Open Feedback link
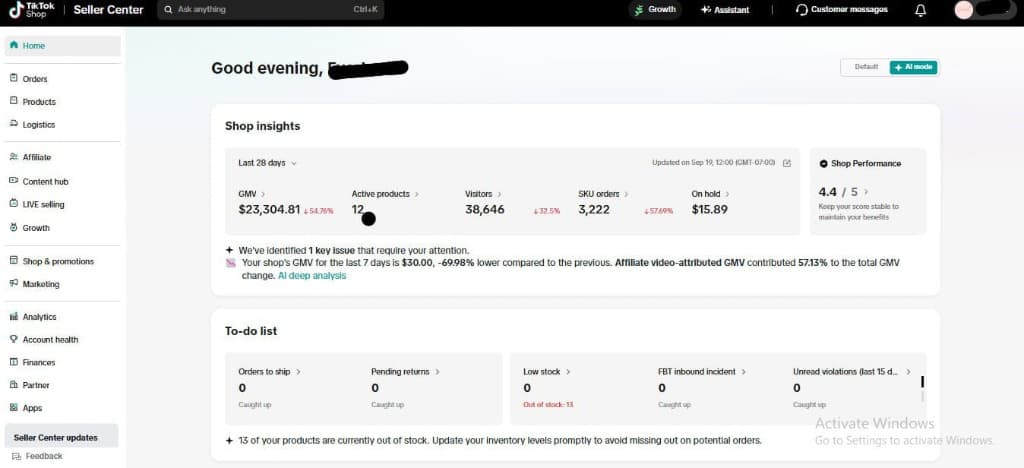 coord(38,456)
